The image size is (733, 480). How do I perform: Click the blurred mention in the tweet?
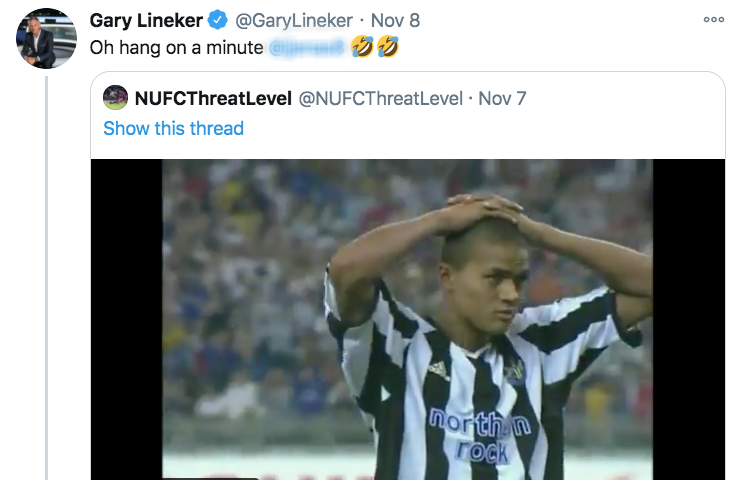(x=307, y=47)
